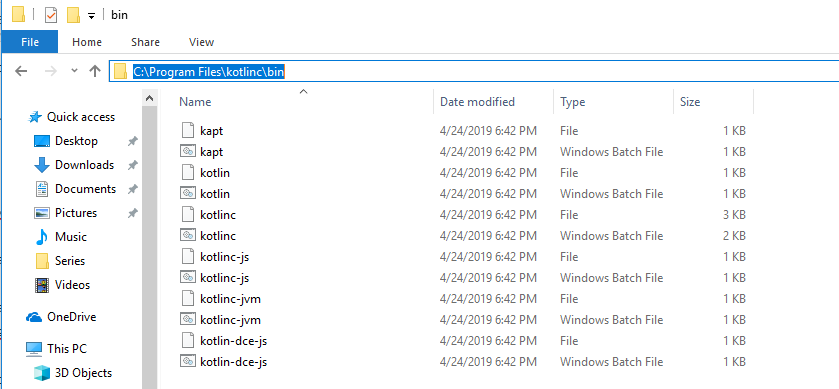This screenshot has height=389, width=839.
Task: Select the kapt plain file icon
Action: (x=187, y=131)
